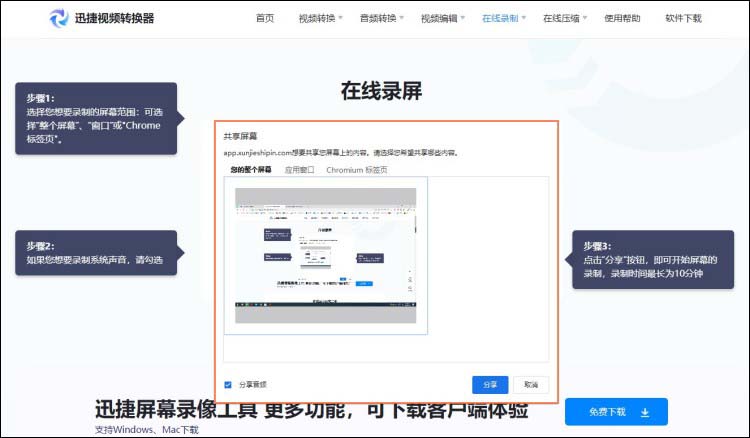Open the 音频转换 menu

(x=378, y=18)
